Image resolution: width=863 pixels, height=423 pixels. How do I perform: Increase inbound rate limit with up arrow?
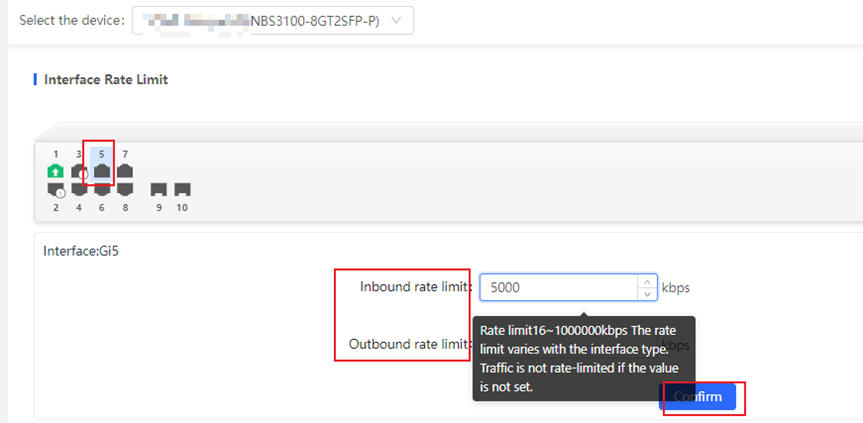point(647,281)
